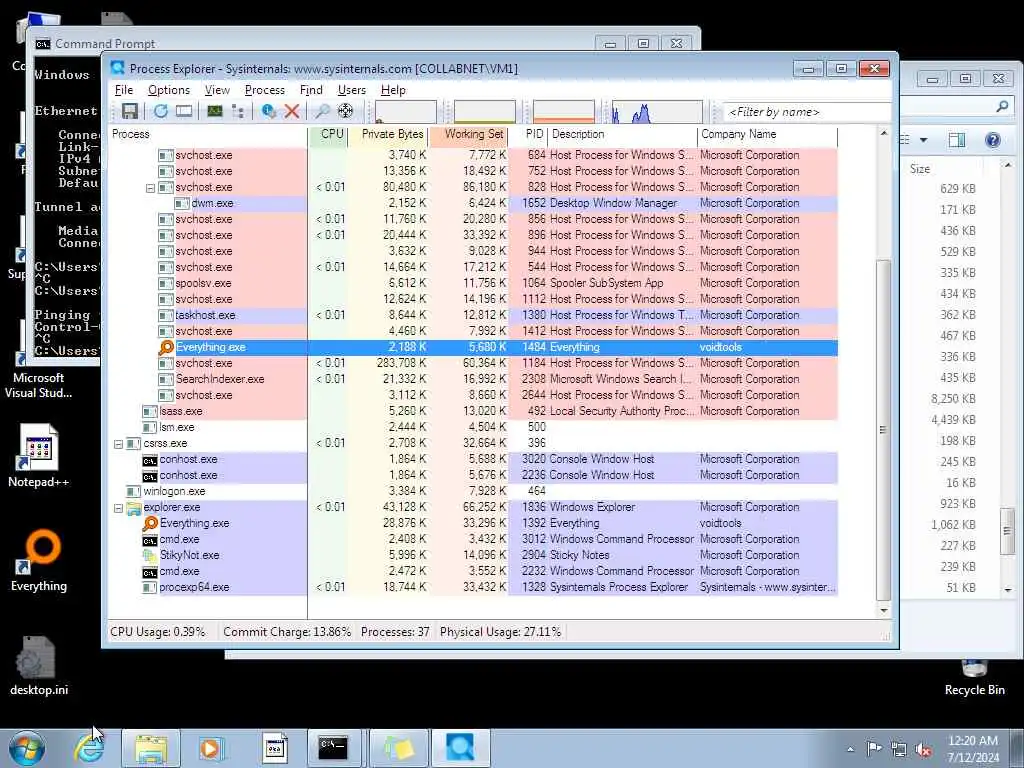
Task: Click Windows Media Player taskbar icon
Action: pyautogui.click(x=210, y=748)
